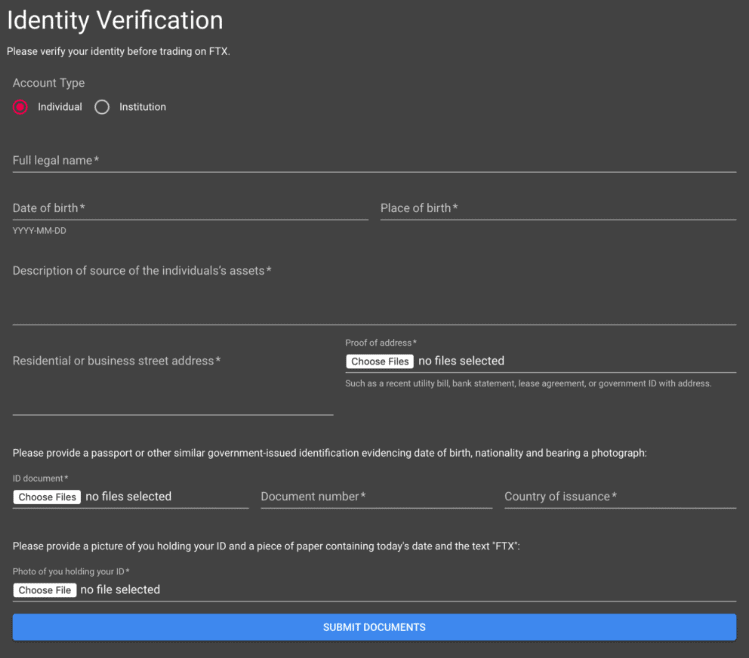Click 'no file selected' under Photo holding ID
Screen dimensions: 749x658
[120, 590]
